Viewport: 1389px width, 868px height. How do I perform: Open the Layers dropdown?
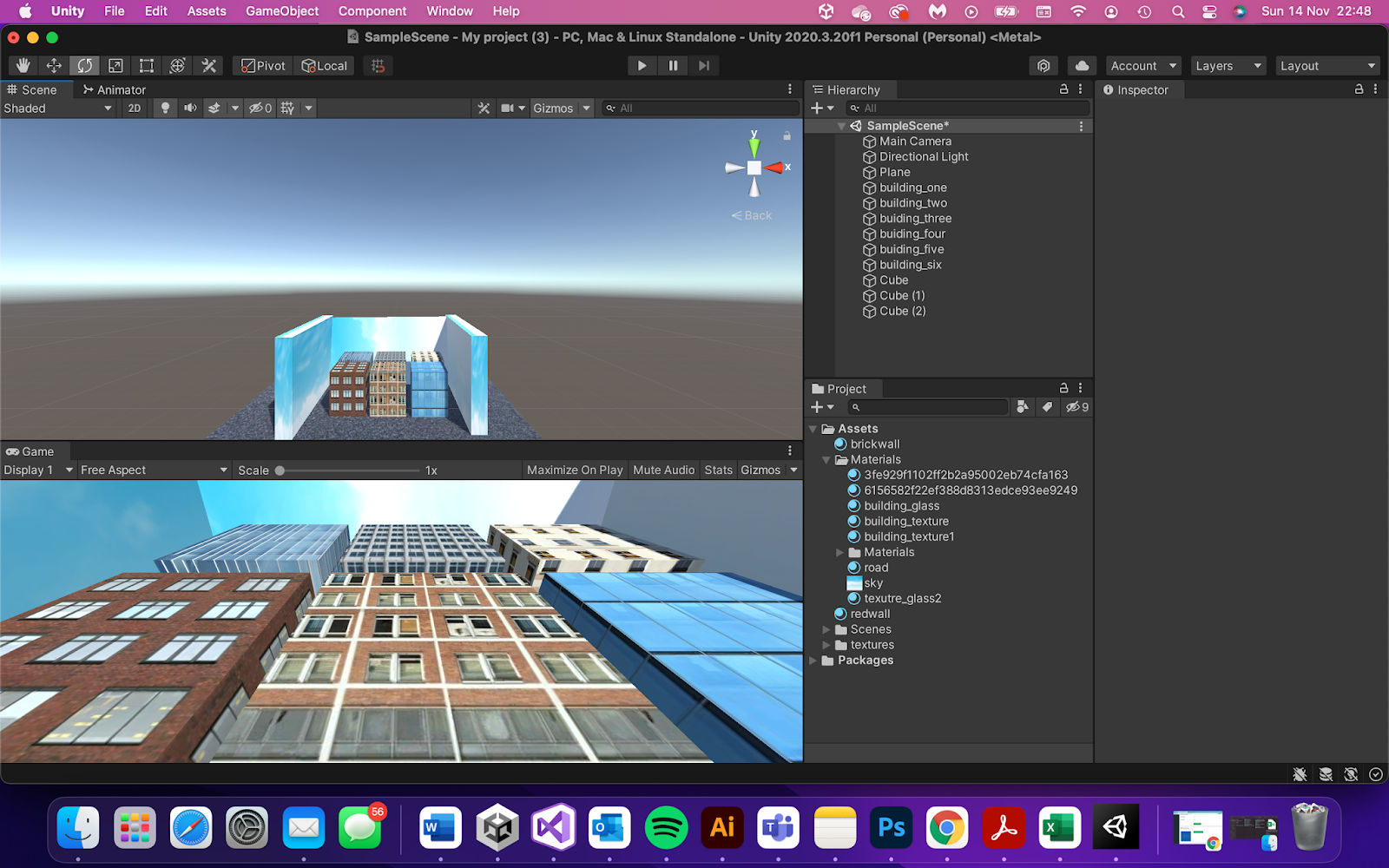[1228, 66]
